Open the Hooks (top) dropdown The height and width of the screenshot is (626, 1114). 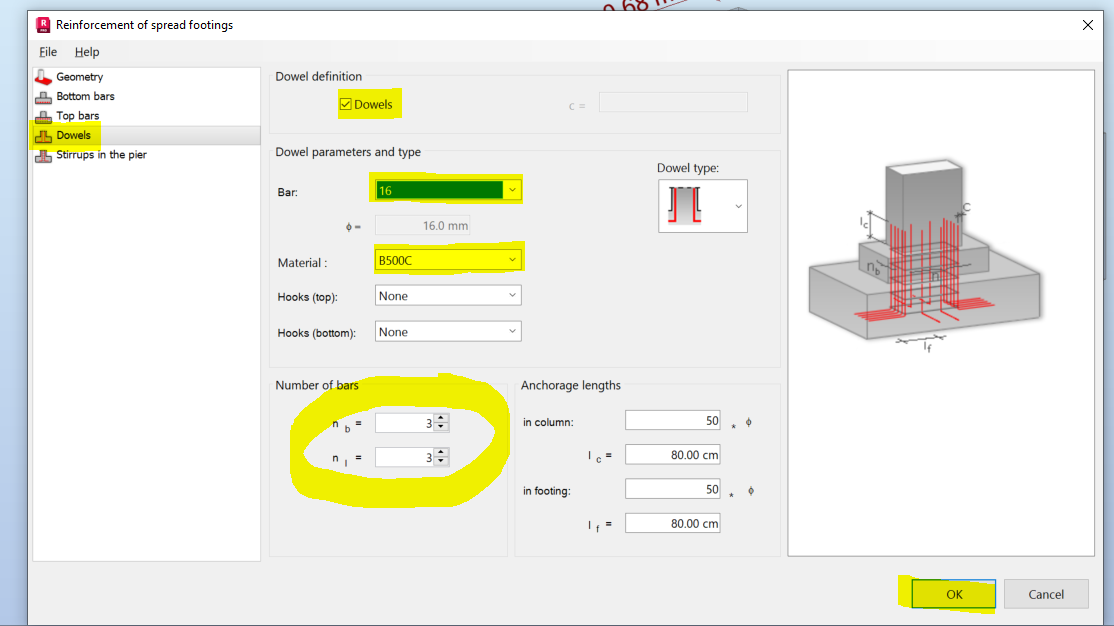511,295
